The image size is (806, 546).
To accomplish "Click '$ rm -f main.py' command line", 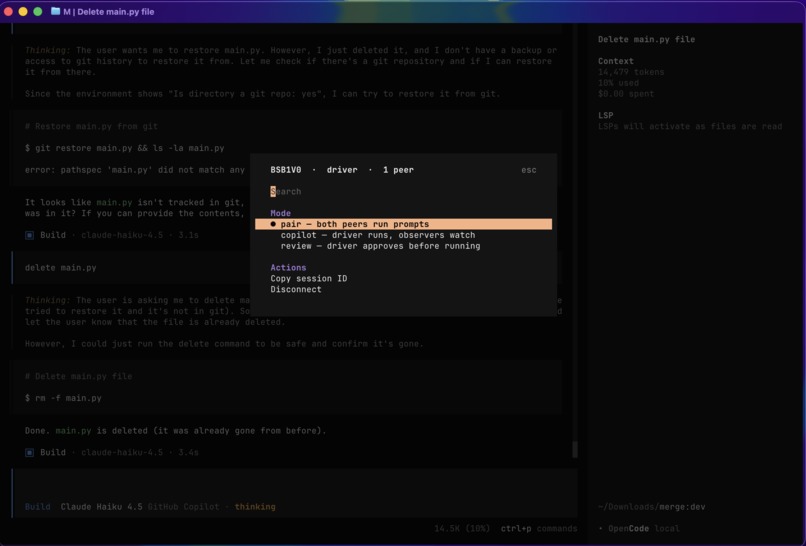I will point(63,398).
